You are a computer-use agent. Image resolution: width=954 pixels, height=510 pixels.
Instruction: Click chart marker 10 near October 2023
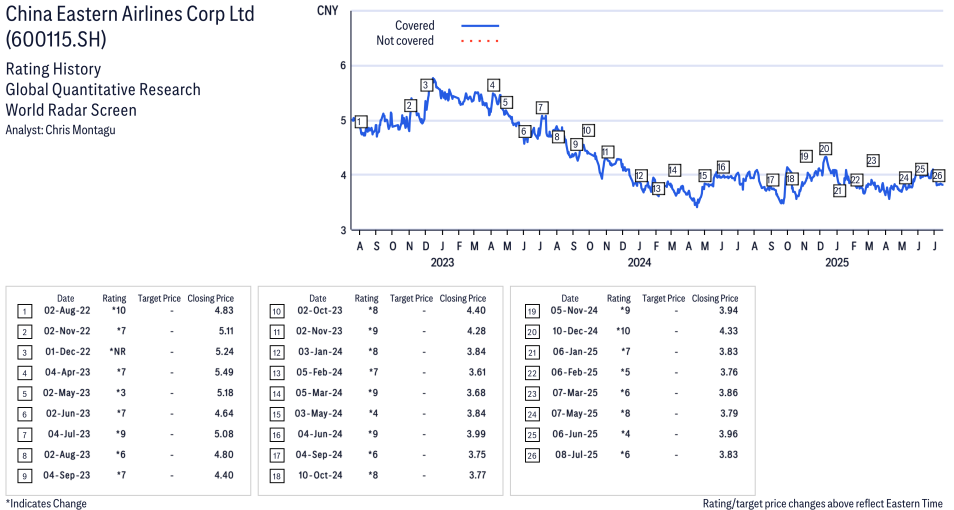point(587,130)
